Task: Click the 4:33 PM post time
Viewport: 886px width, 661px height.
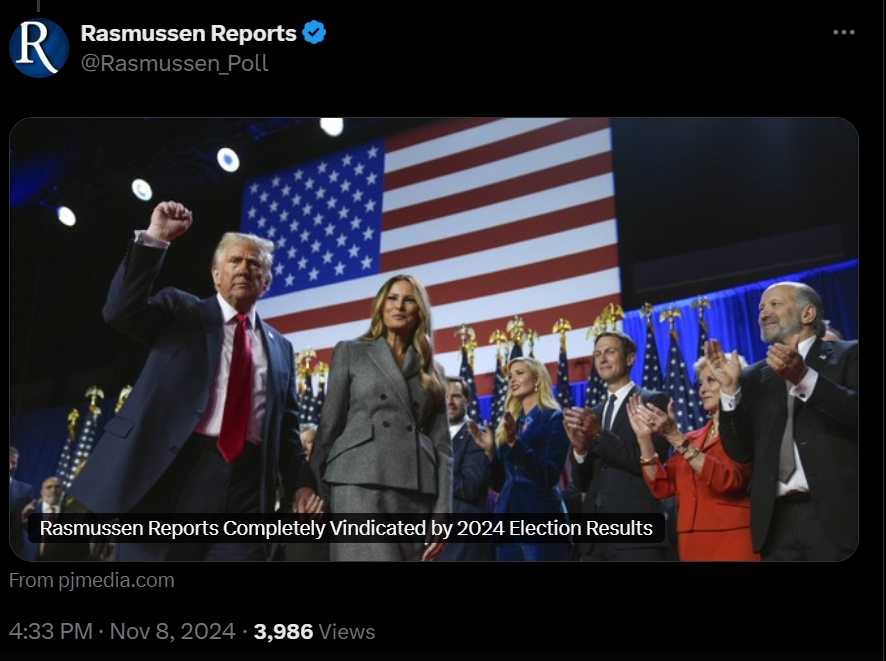Action: point(51,631)
